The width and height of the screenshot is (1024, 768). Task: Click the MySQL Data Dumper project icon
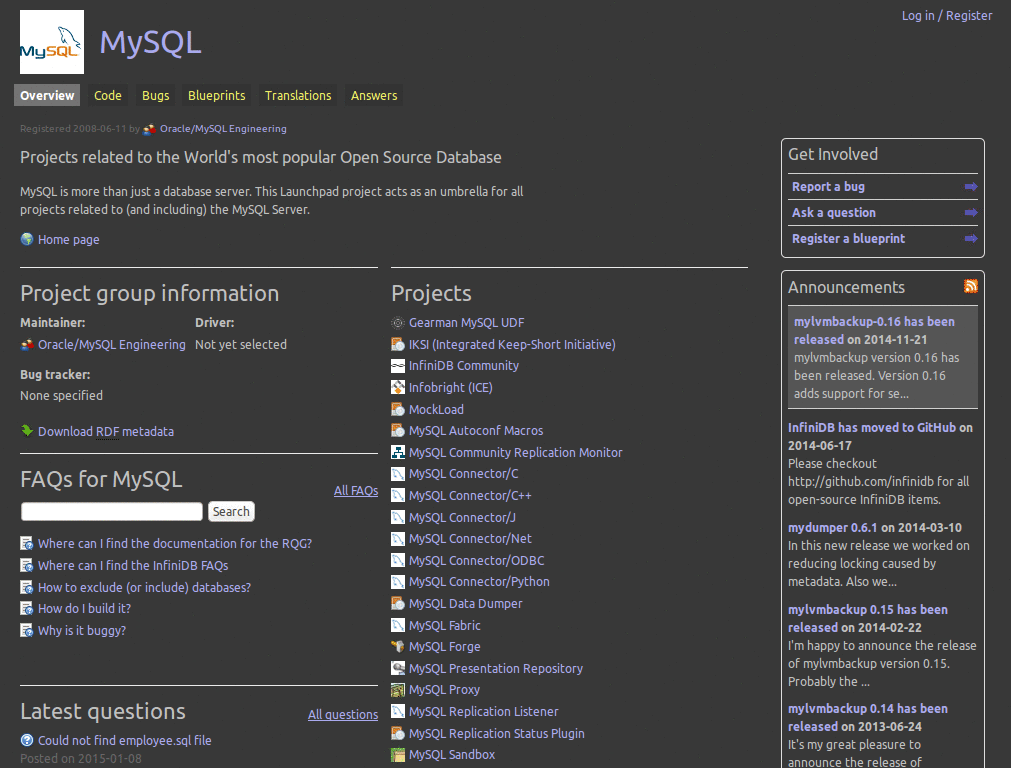(x=398, y=603)
